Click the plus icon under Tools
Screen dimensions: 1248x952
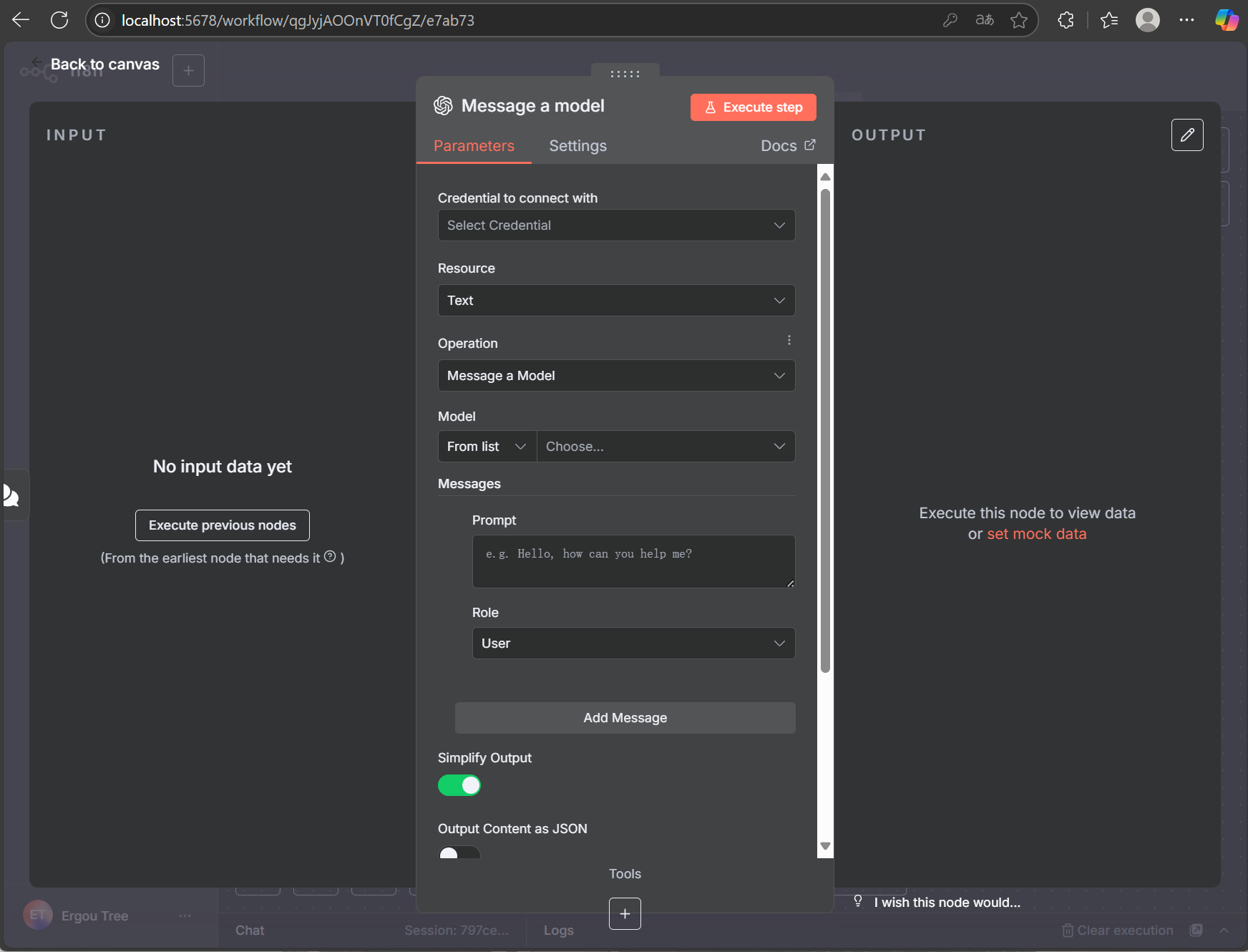click(625, 913)
